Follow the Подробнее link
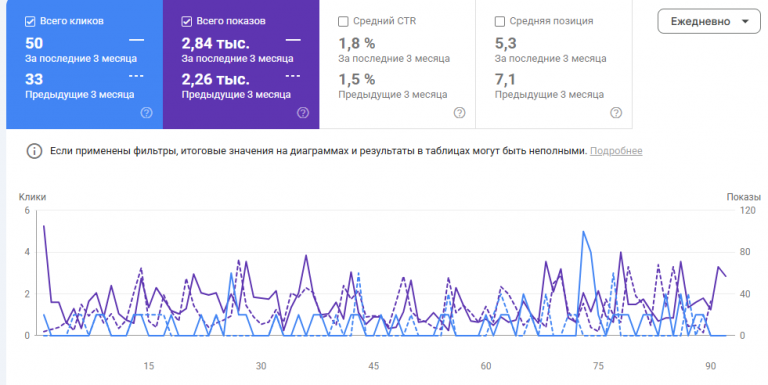 coord(616,151)
